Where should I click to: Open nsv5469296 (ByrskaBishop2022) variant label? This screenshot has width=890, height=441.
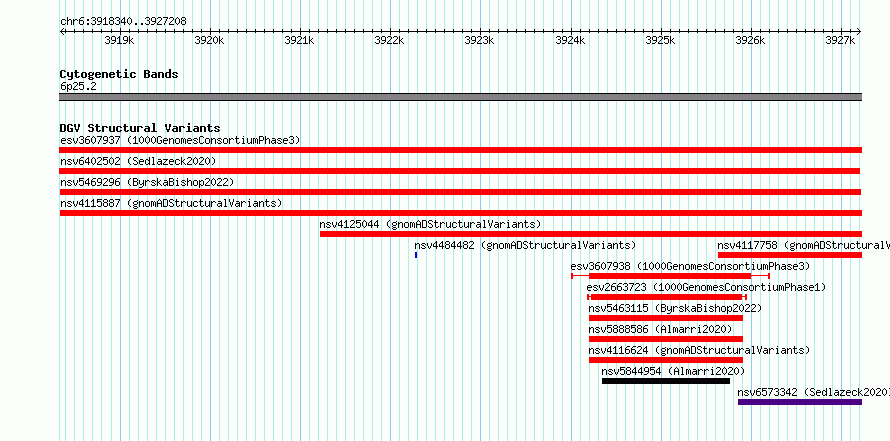147,182
